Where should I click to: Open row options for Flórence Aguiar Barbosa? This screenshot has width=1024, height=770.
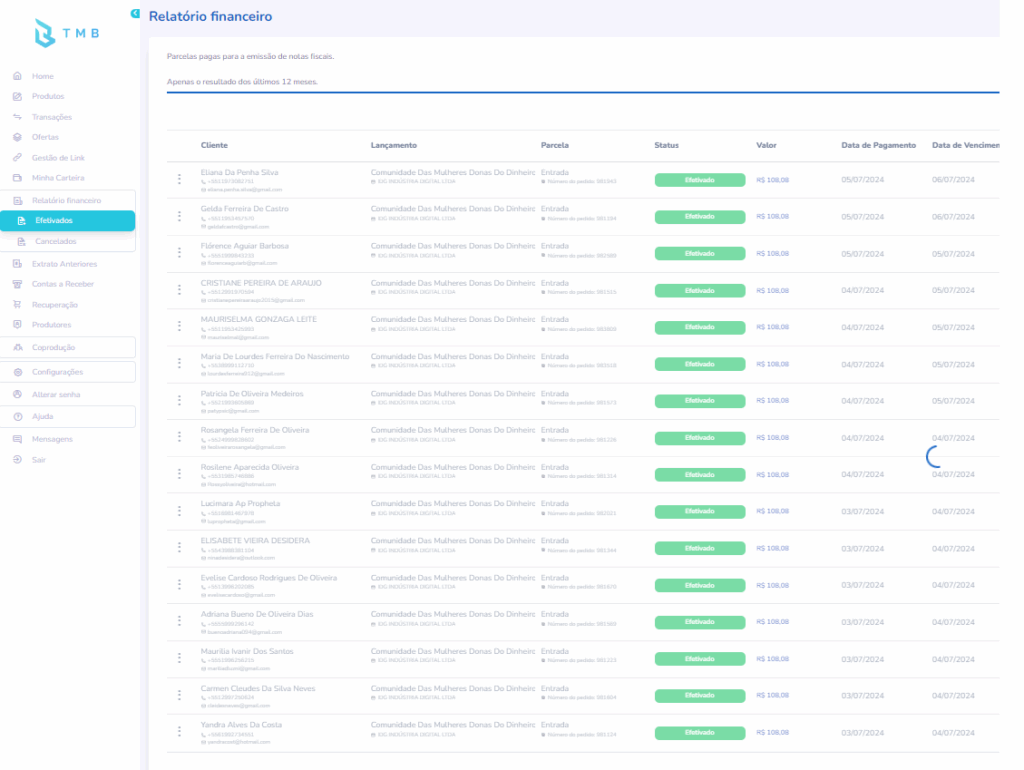[x=180, y=252]
